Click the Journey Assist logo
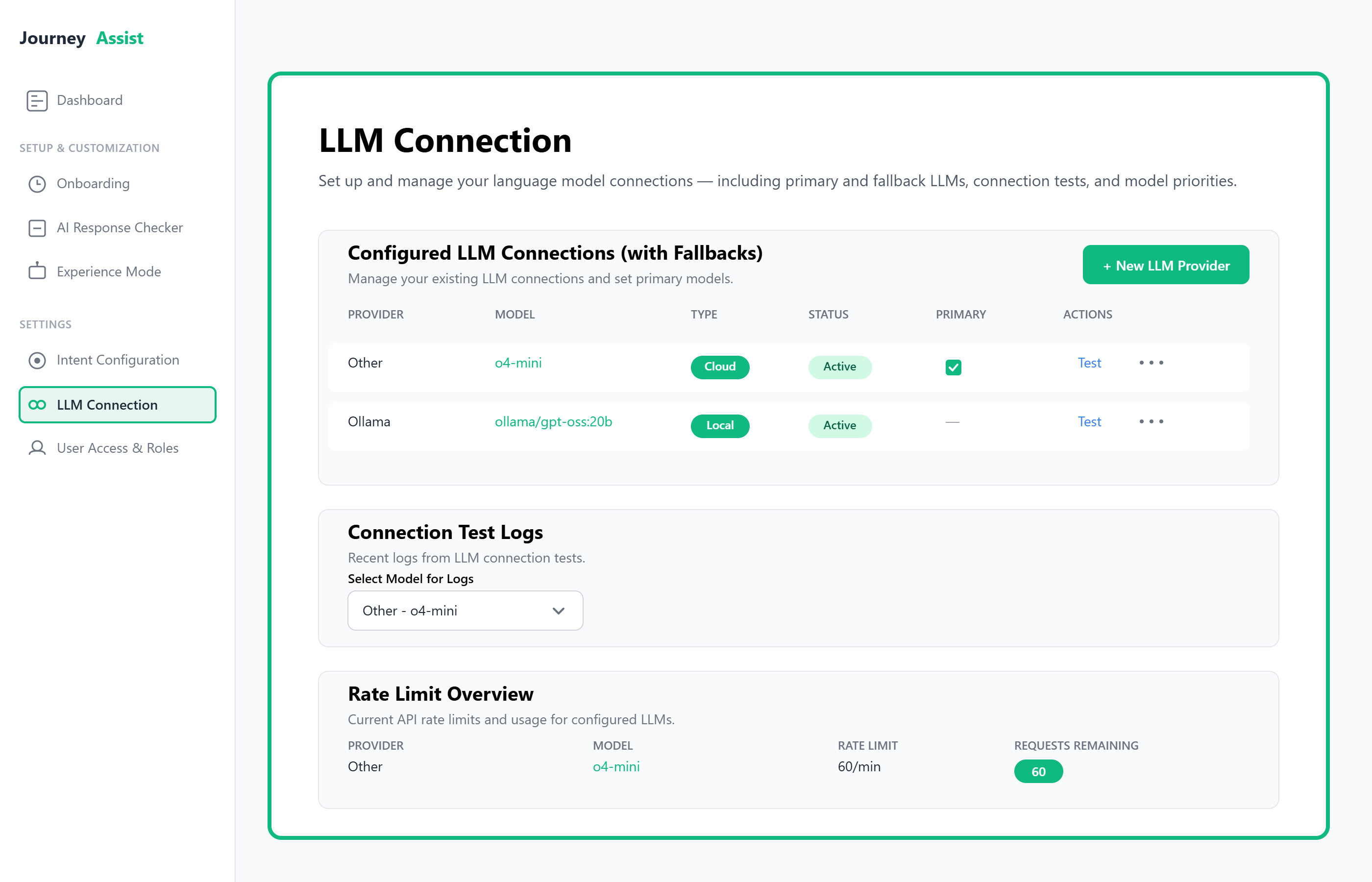 (x=81, y=38)
